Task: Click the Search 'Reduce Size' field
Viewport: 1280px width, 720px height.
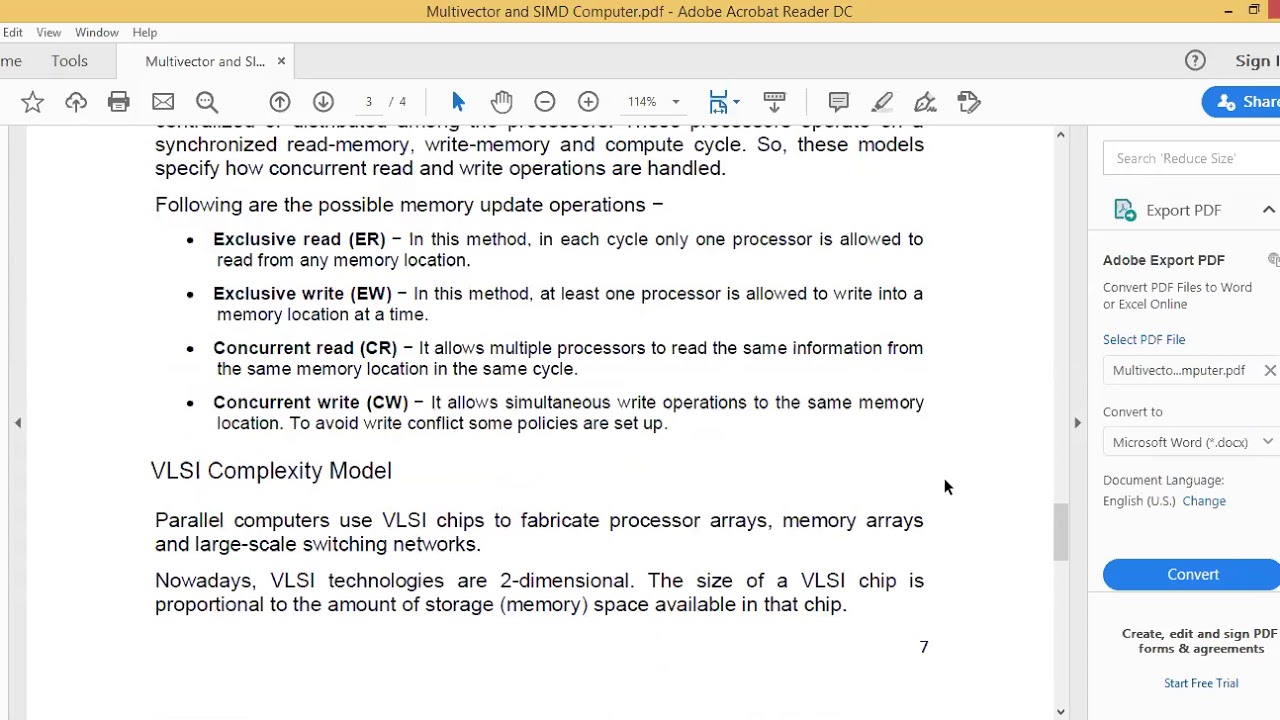Action: click(1191, 158)
